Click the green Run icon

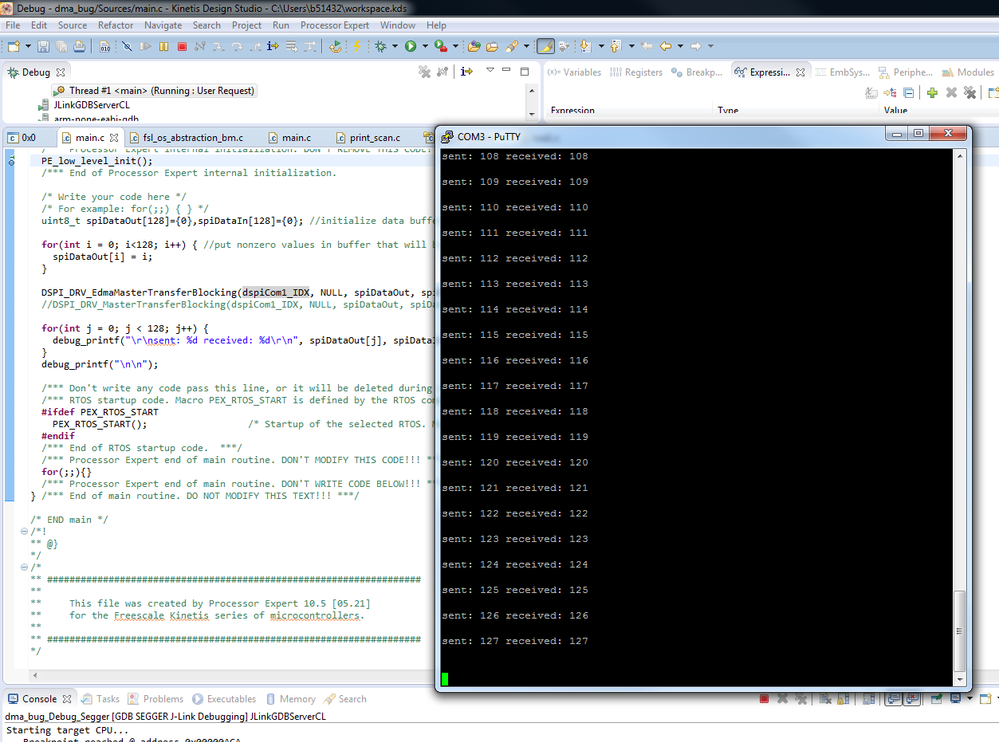click(x=411, y=46)
